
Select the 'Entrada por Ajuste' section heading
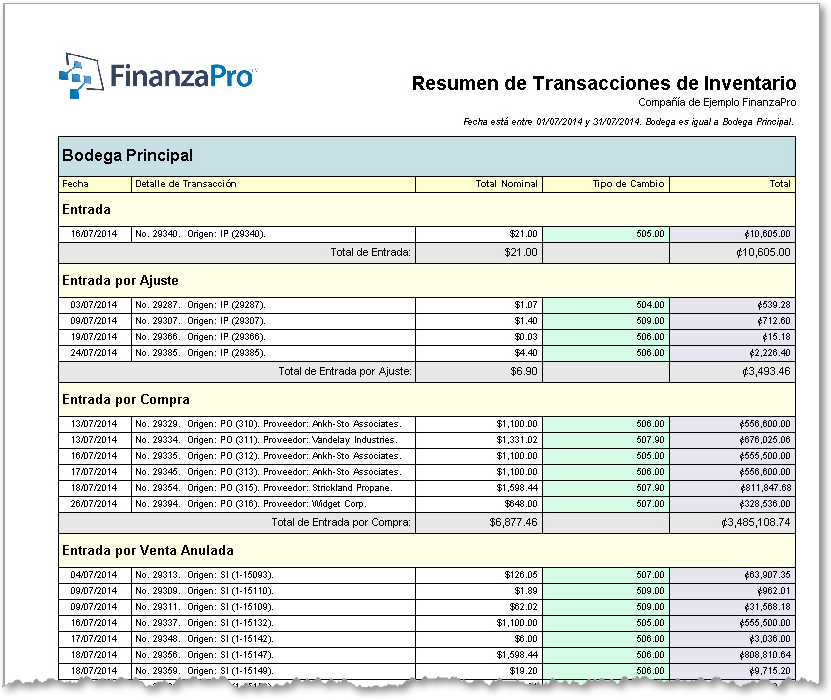[120, 281]
